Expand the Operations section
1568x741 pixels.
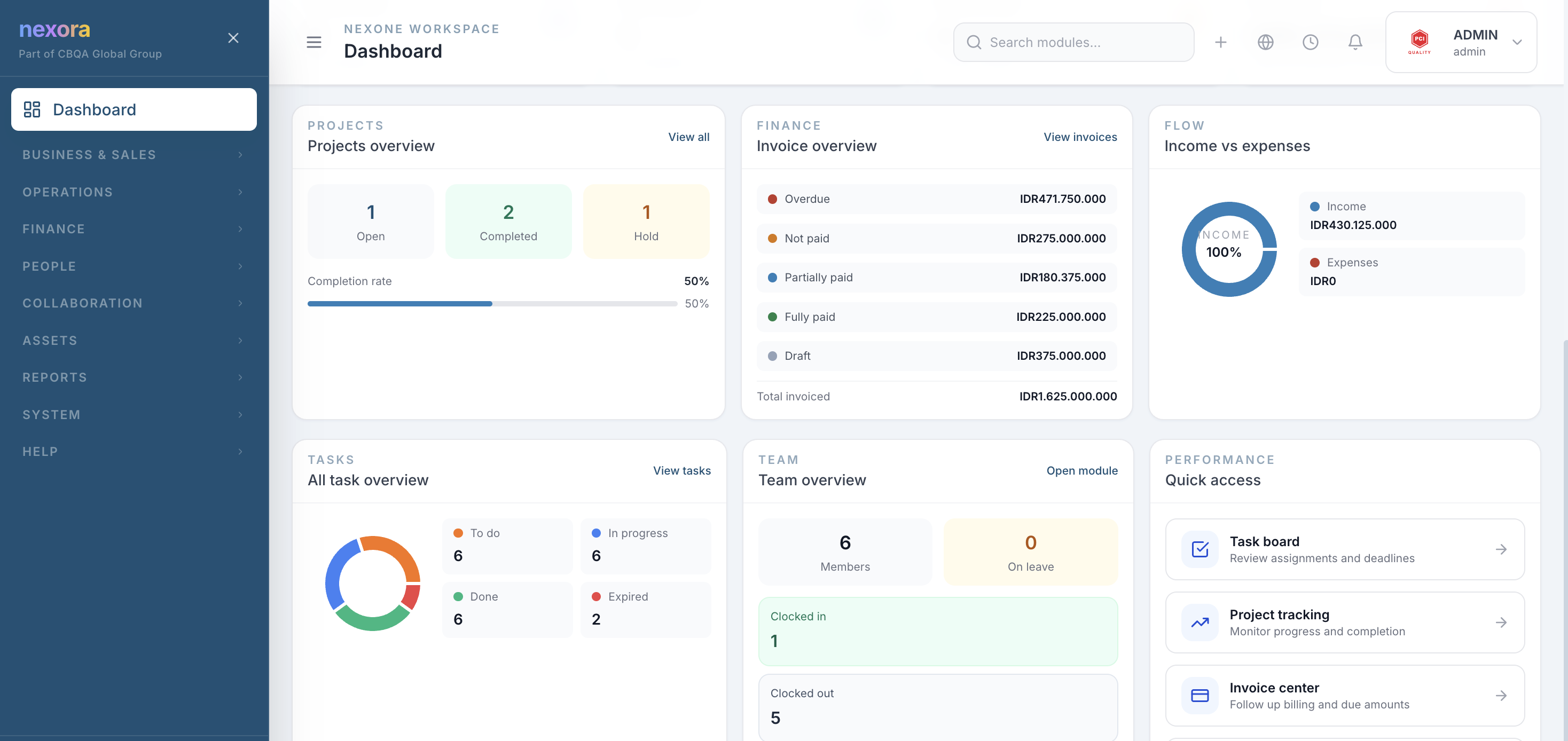point(134,192)
